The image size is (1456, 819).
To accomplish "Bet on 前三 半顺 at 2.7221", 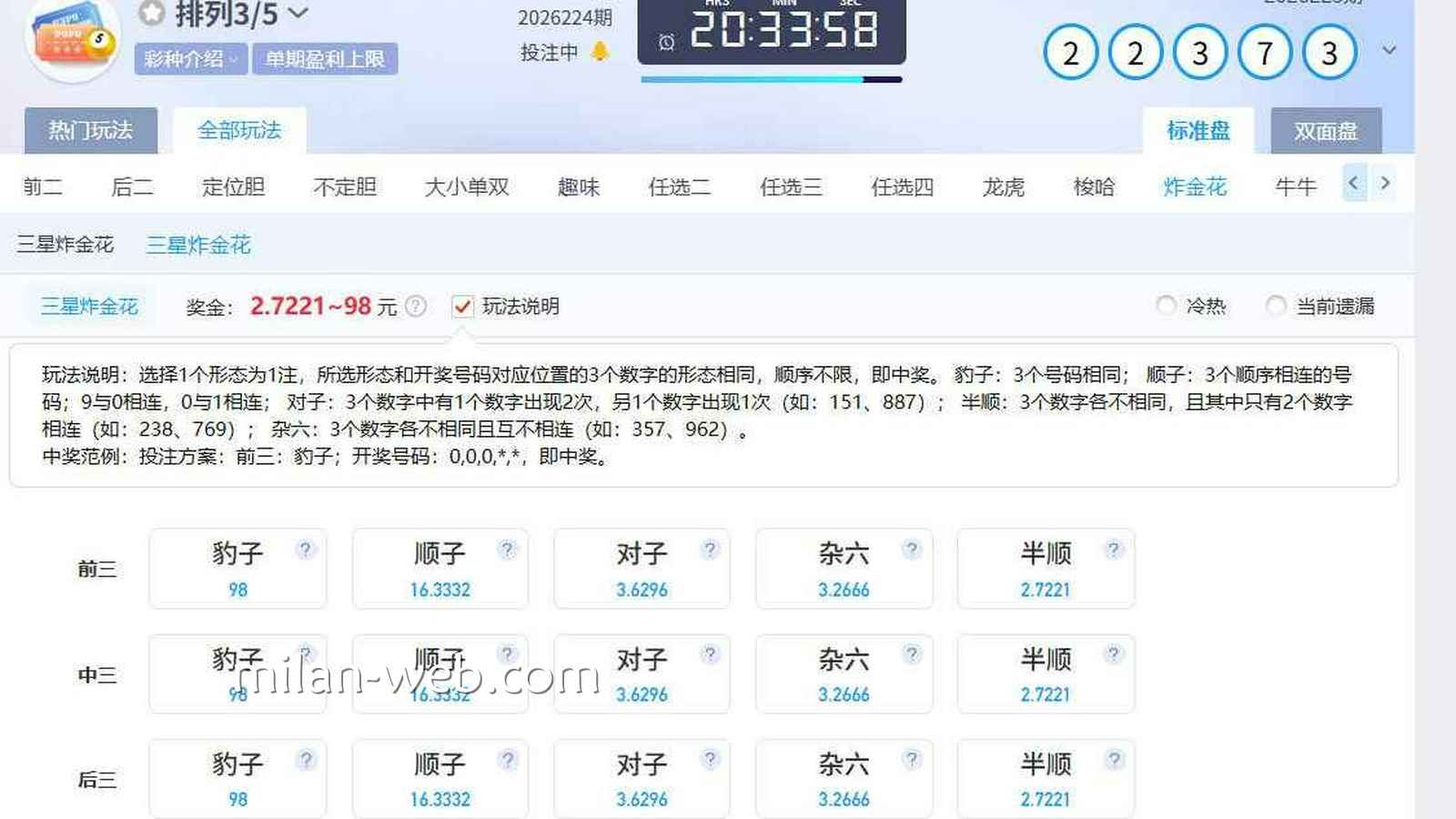I will [1046, 569].
